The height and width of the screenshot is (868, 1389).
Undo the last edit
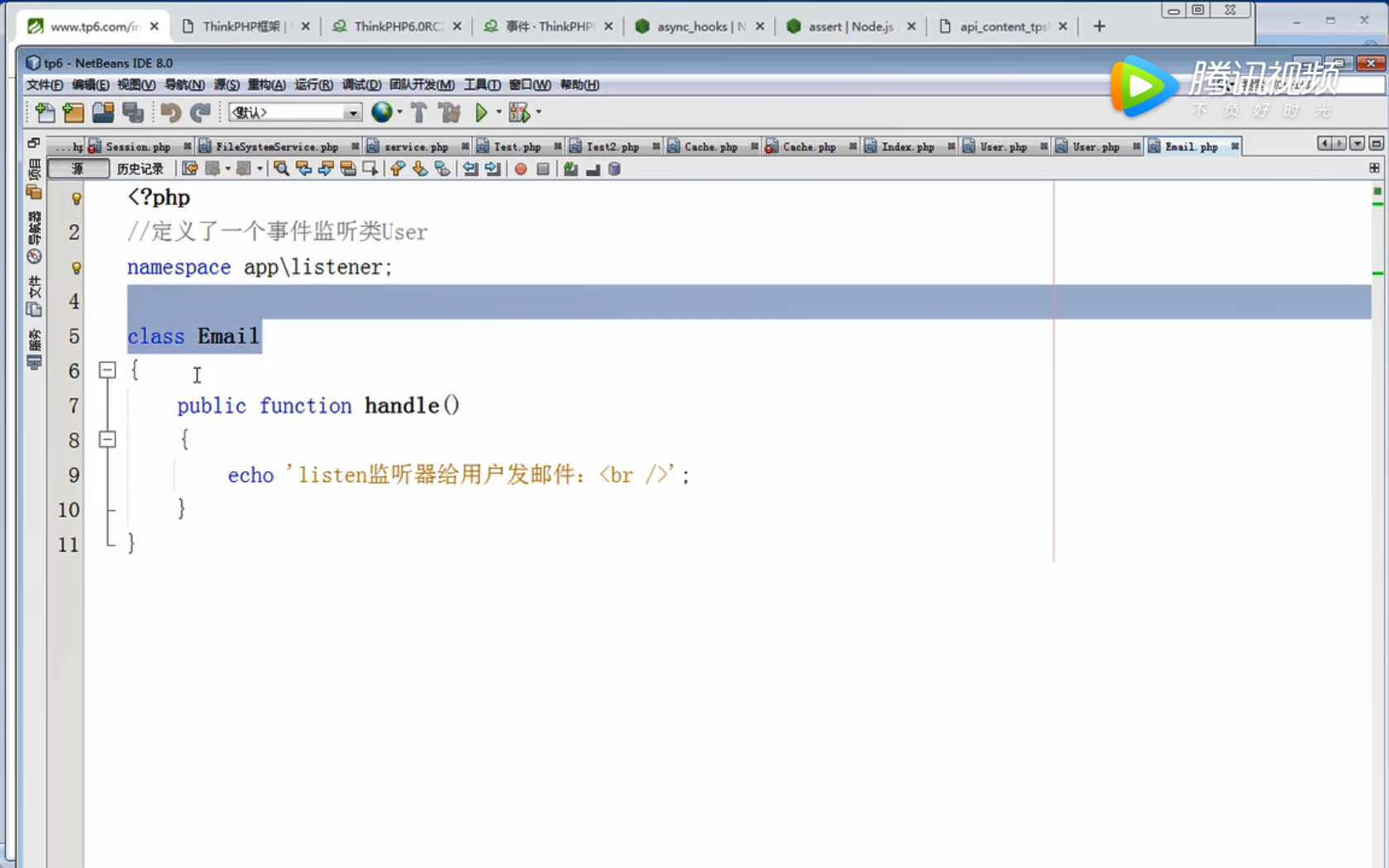coord(171,112)
